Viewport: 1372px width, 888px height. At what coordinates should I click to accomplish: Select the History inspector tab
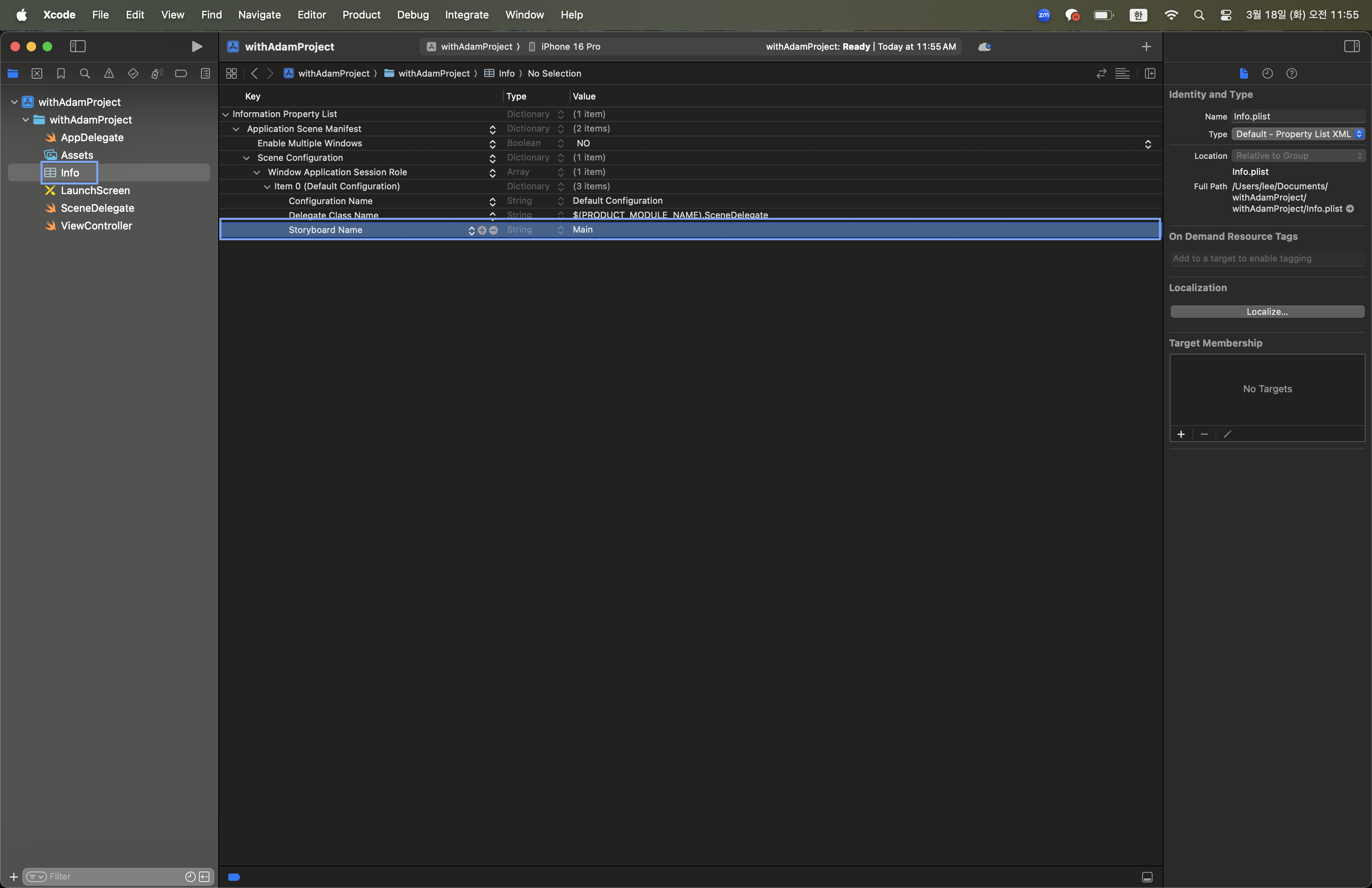pos(1267,73)
